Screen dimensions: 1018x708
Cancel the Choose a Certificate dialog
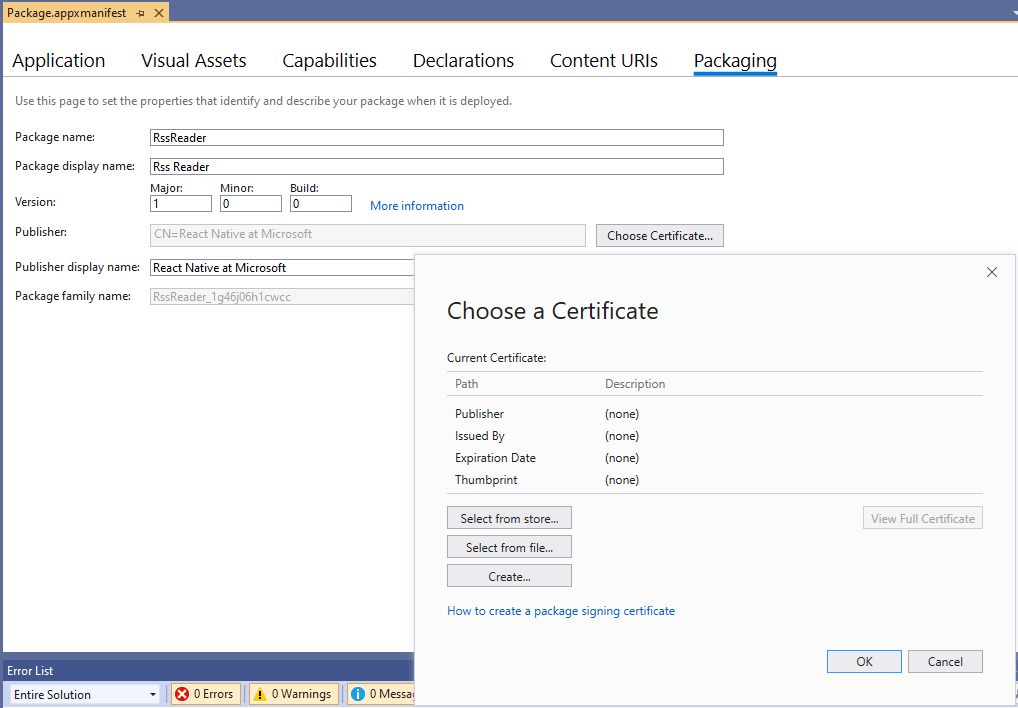(x=944, y=661)
